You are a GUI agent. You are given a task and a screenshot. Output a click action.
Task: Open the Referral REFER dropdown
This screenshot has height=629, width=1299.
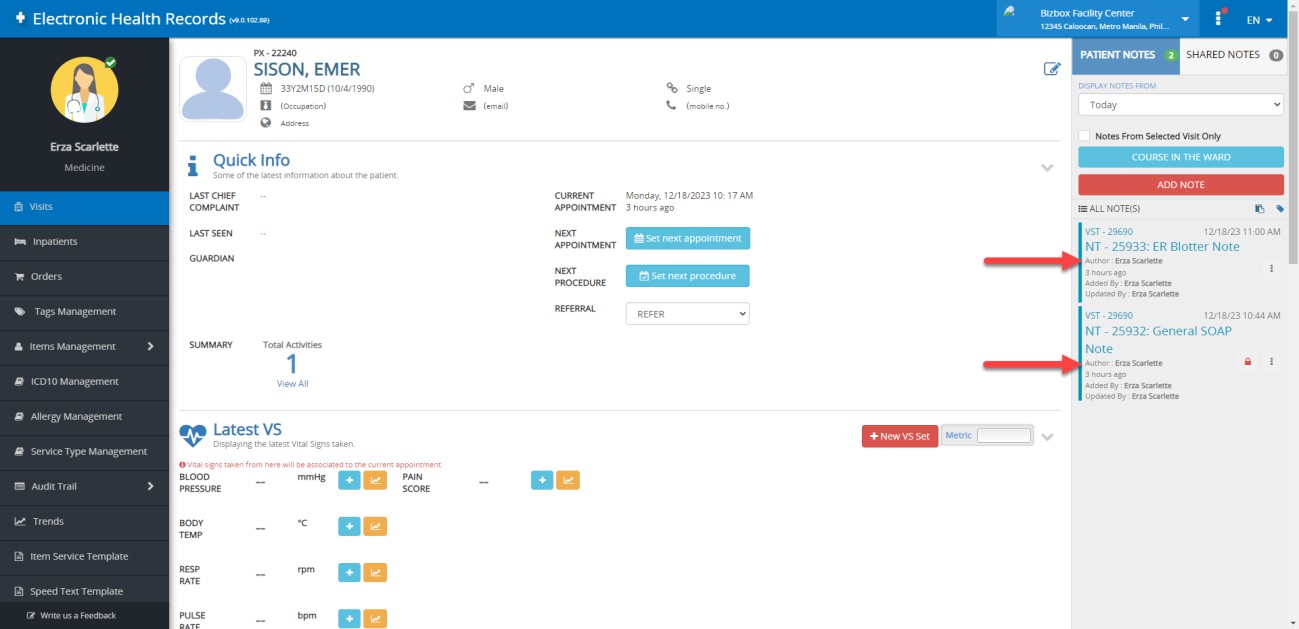[687, 314]
